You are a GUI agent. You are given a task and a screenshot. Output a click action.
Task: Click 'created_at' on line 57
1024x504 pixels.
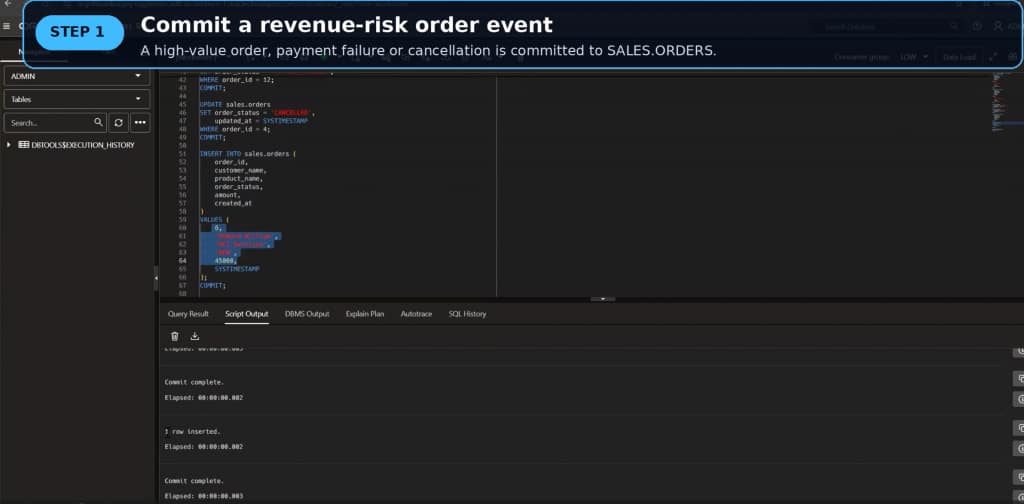tap(233, 203)
